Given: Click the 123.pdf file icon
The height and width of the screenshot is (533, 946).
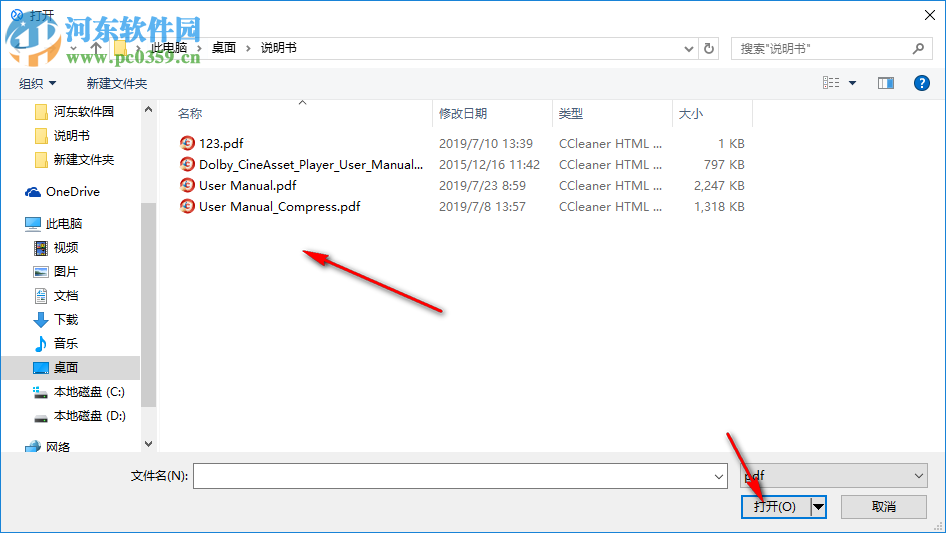Looking at the screenshot, I should 187,143.
